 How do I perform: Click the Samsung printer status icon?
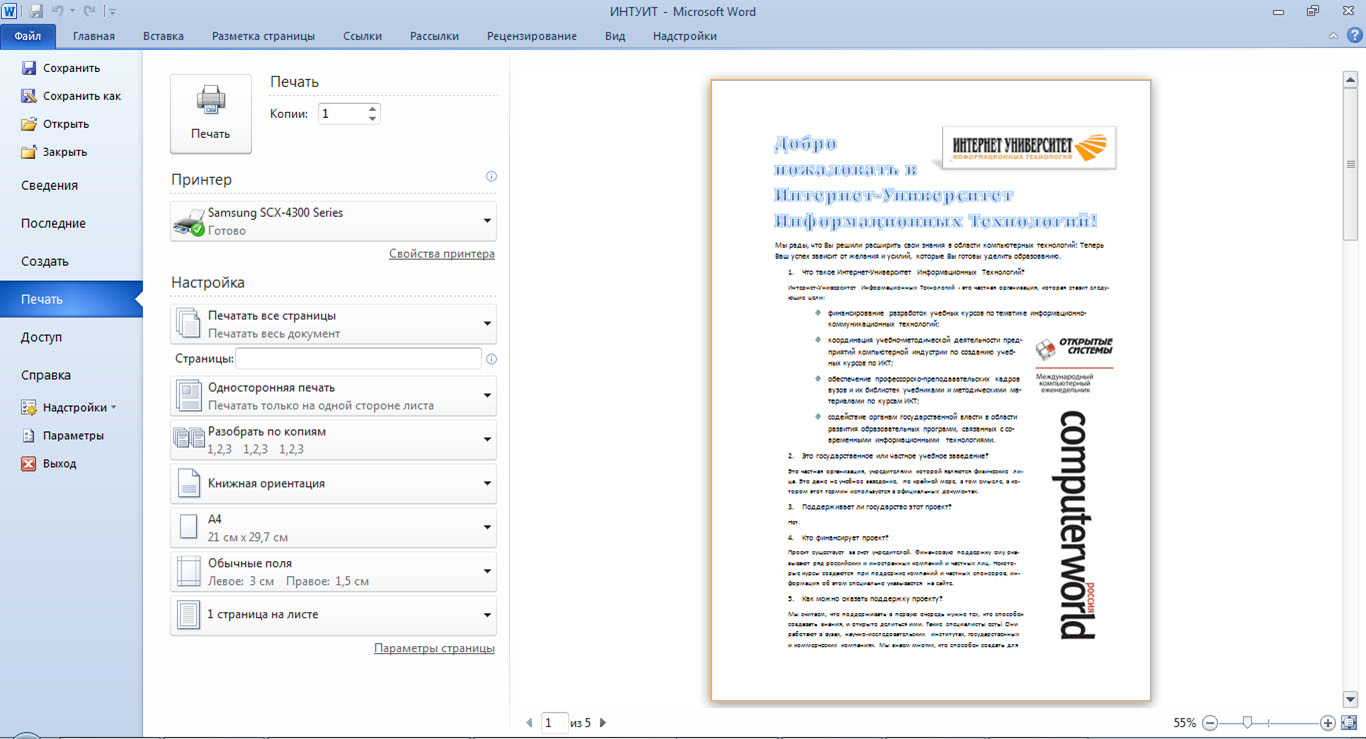click(x=188, y=221)
